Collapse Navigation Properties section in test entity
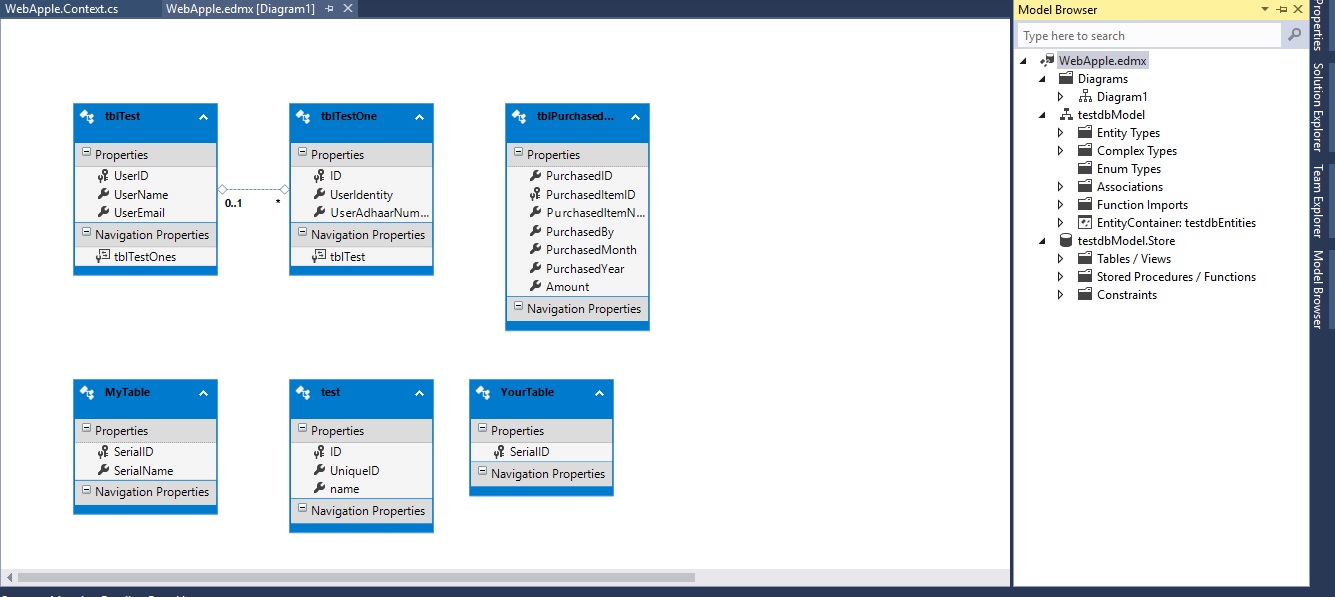 (301, 510)
